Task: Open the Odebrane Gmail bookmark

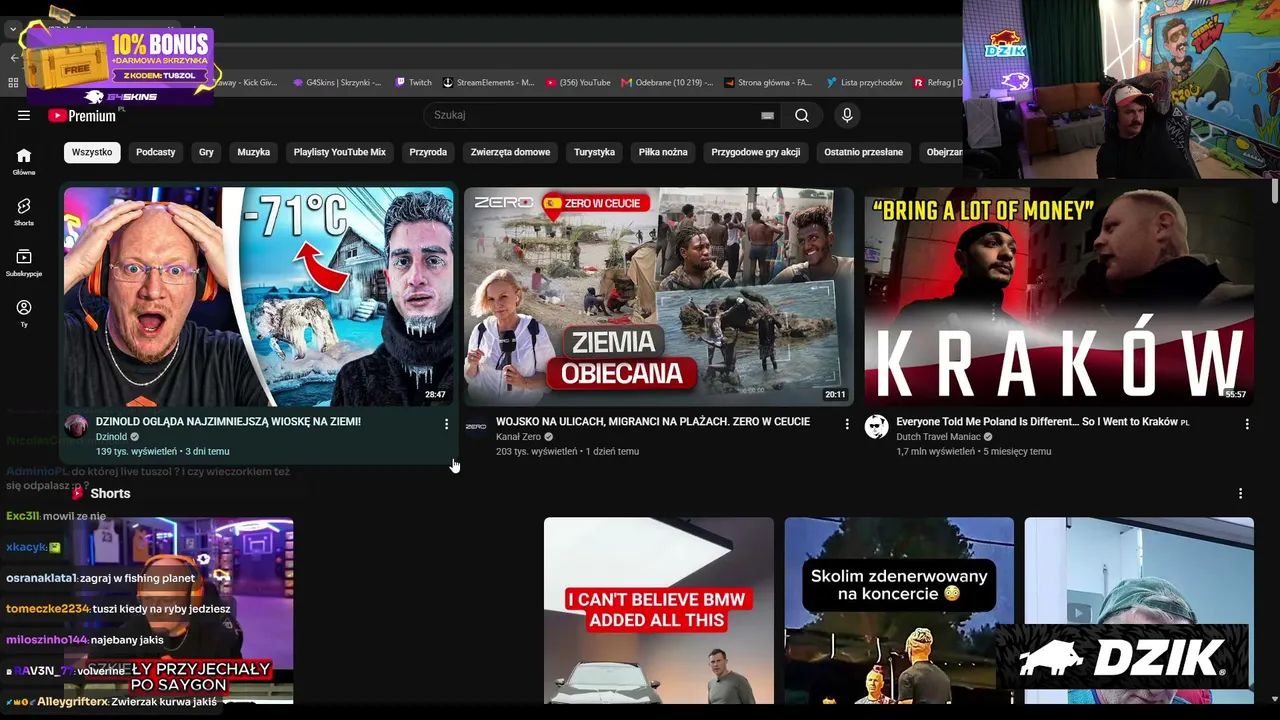Action: pos(667,83)
